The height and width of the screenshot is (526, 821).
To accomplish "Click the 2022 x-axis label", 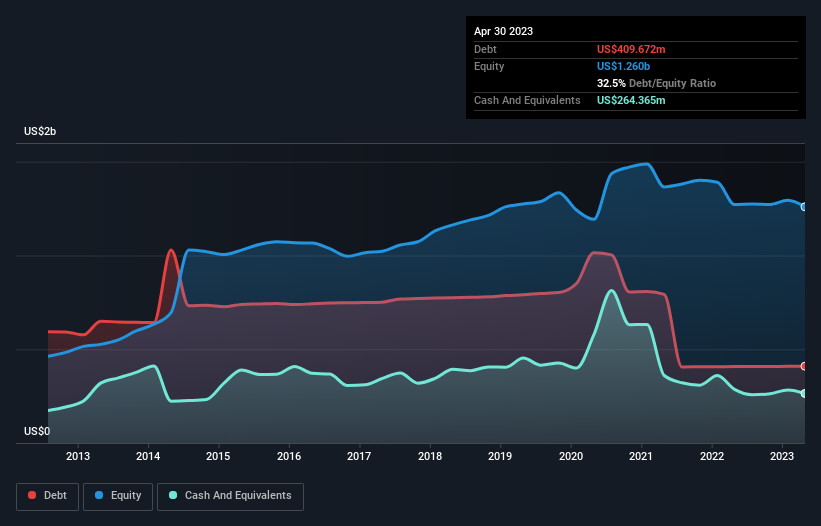I will click(x=712, y=456).
